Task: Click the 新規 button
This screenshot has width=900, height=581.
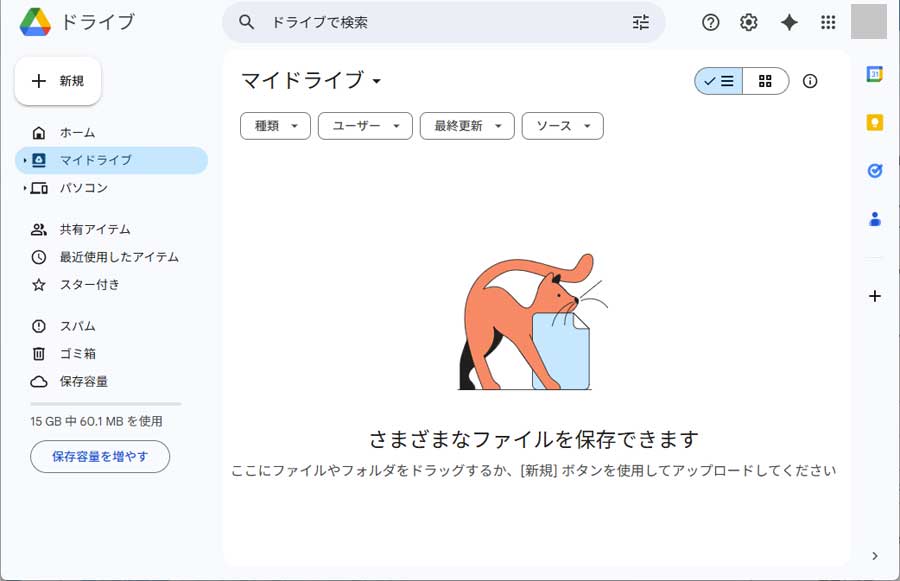Action: point(58,81)
